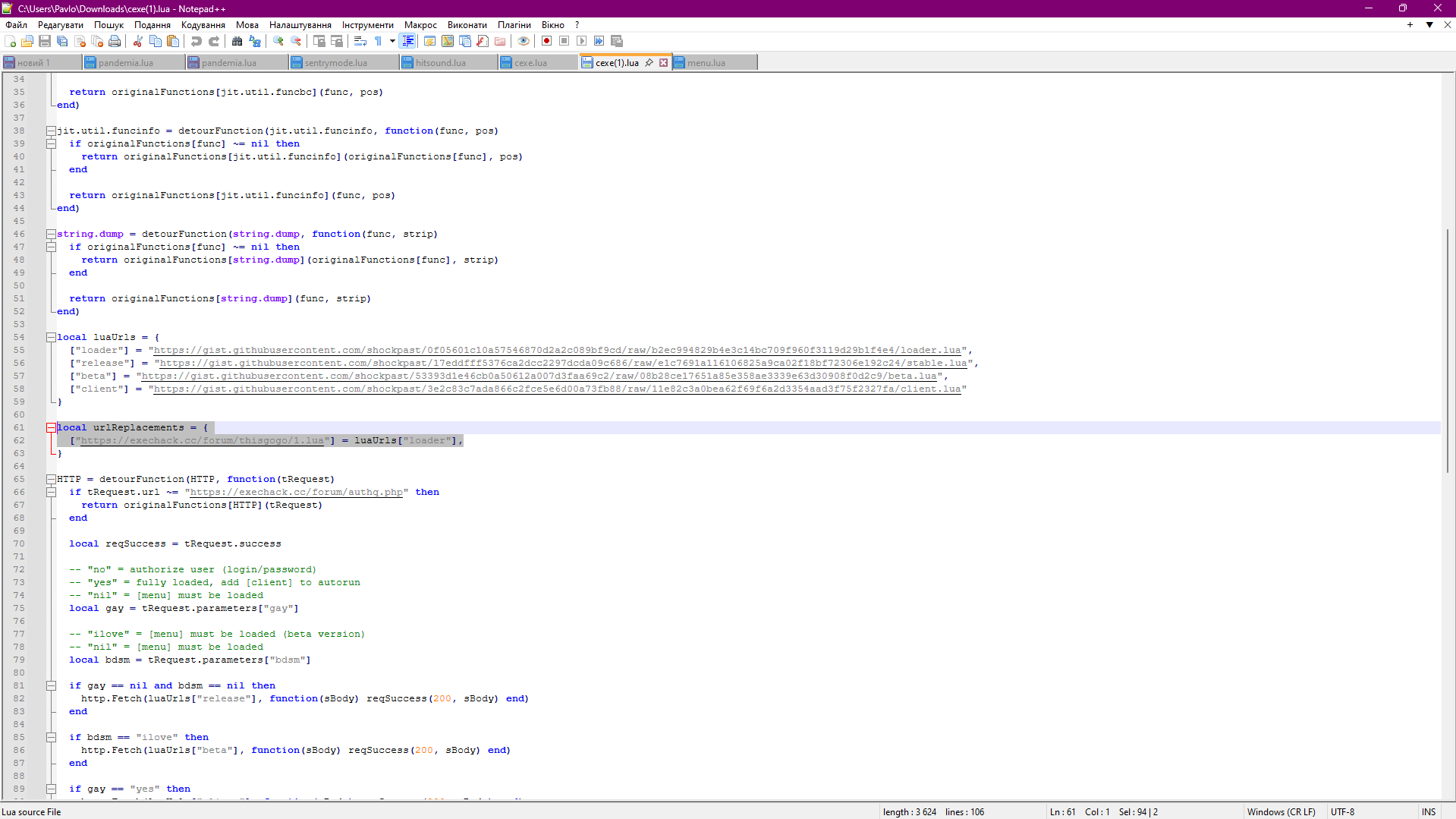
Task: Collapse urlReplacements fold at line 61
Action: (51, 427)
